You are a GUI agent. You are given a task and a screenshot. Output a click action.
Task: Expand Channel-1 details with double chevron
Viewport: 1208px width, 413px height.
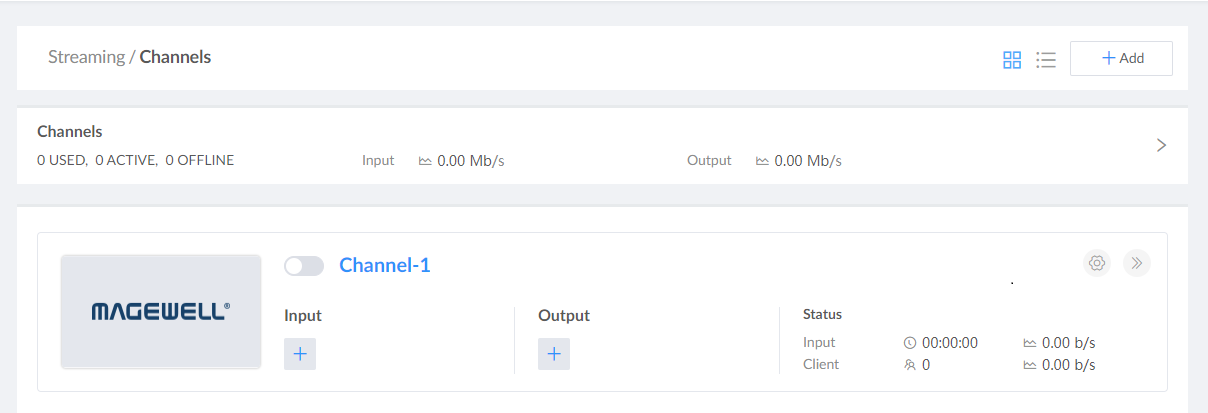(1136, 263)
